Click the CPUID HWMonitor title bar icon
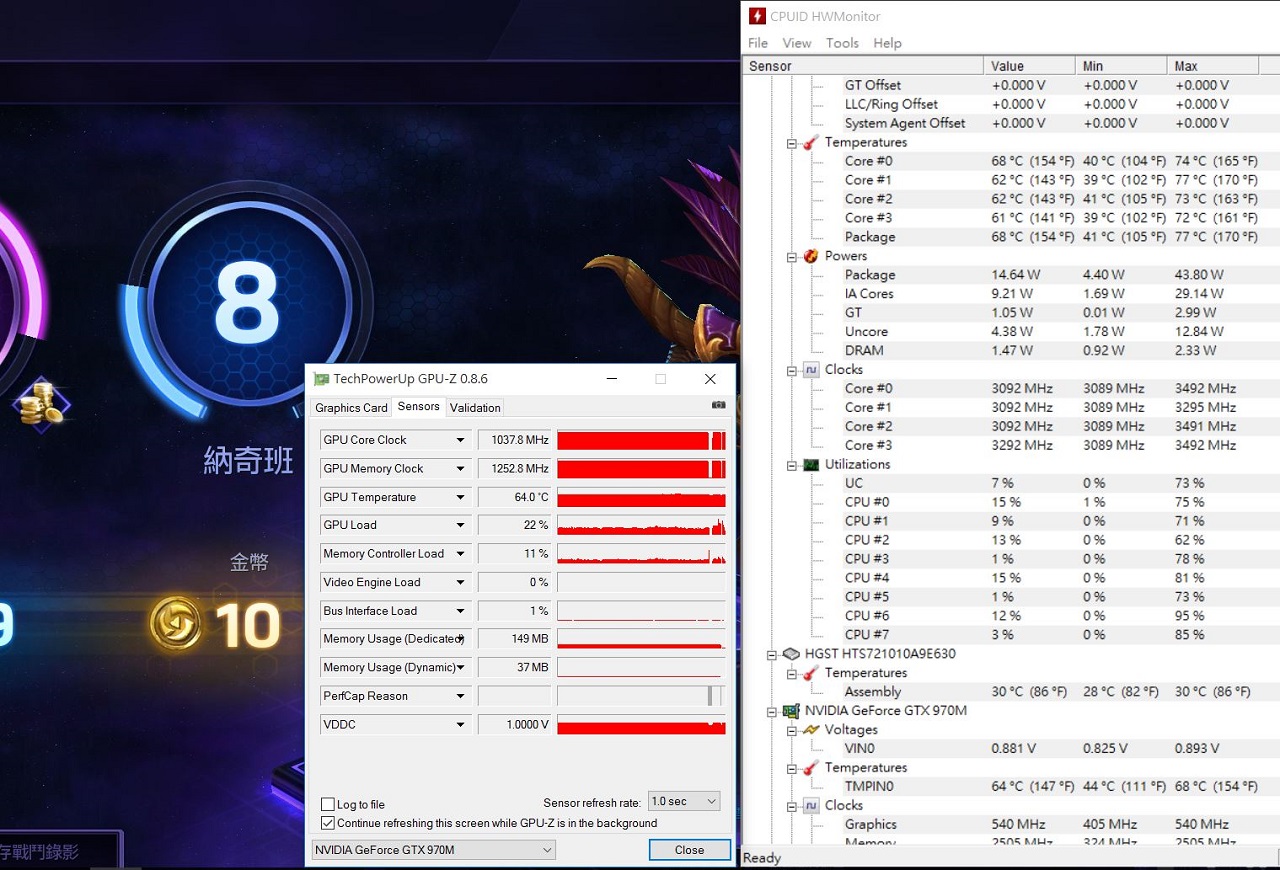 pos(757,16)
